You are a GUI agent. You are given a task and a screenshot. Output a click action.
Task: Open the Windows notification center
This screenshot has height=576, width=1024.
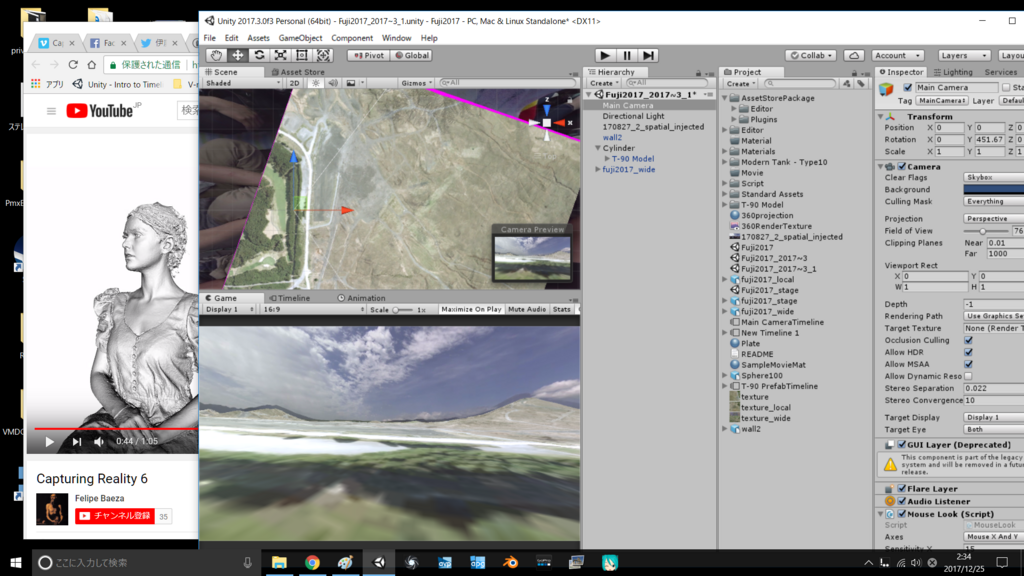[1002, 562]
